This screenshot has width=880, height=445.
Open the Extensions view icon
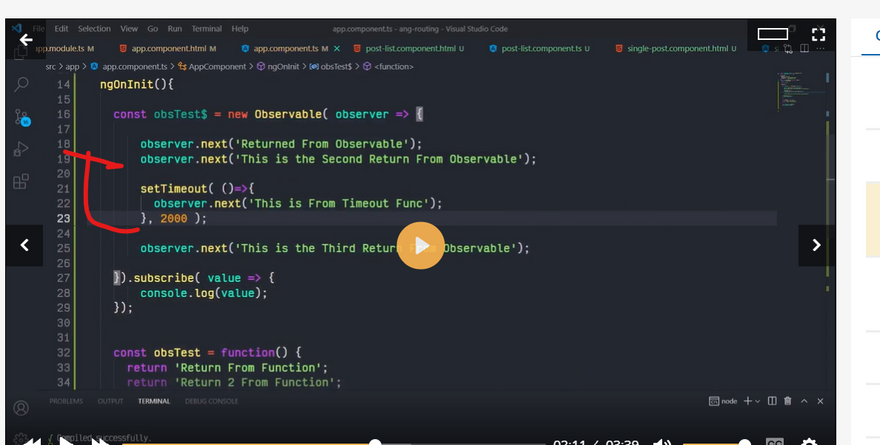[21, 182]
